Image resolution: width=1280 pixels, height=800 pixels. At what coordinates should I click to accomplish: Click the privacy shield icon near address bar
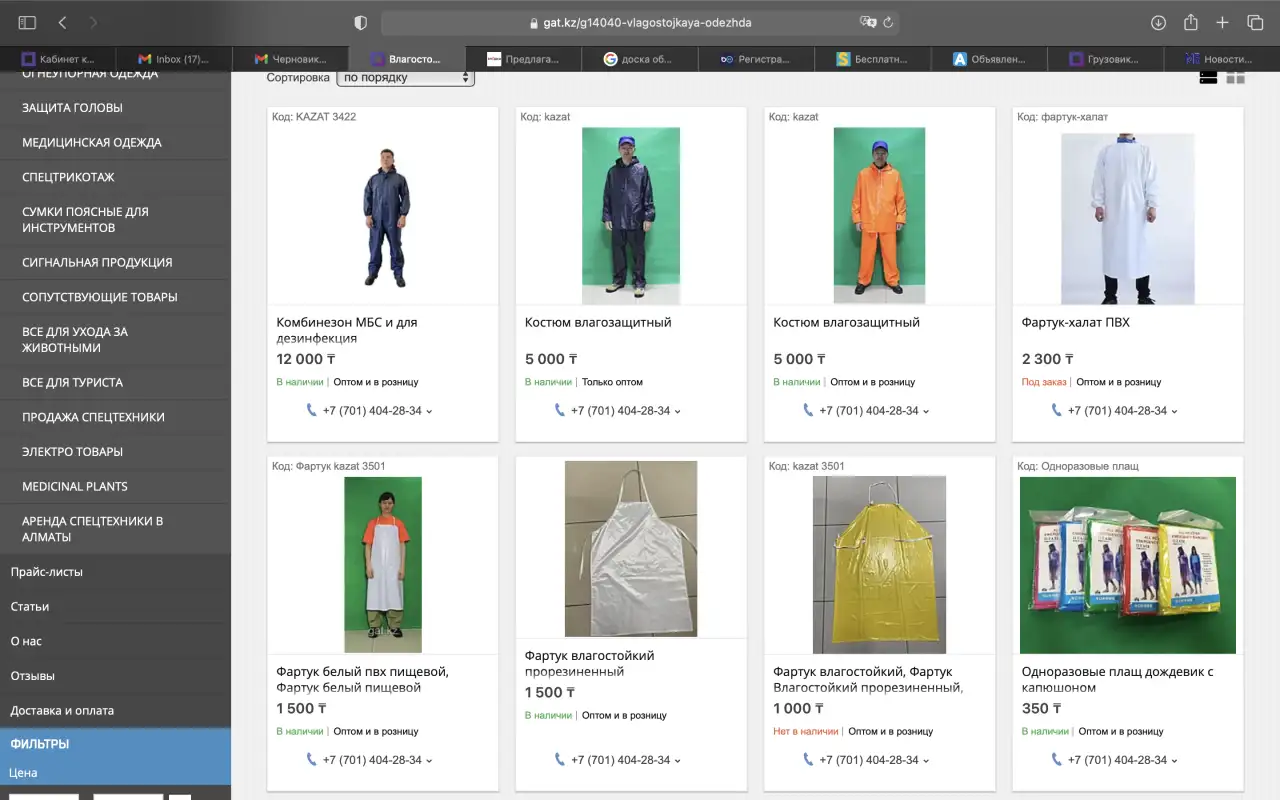point(359,22)
